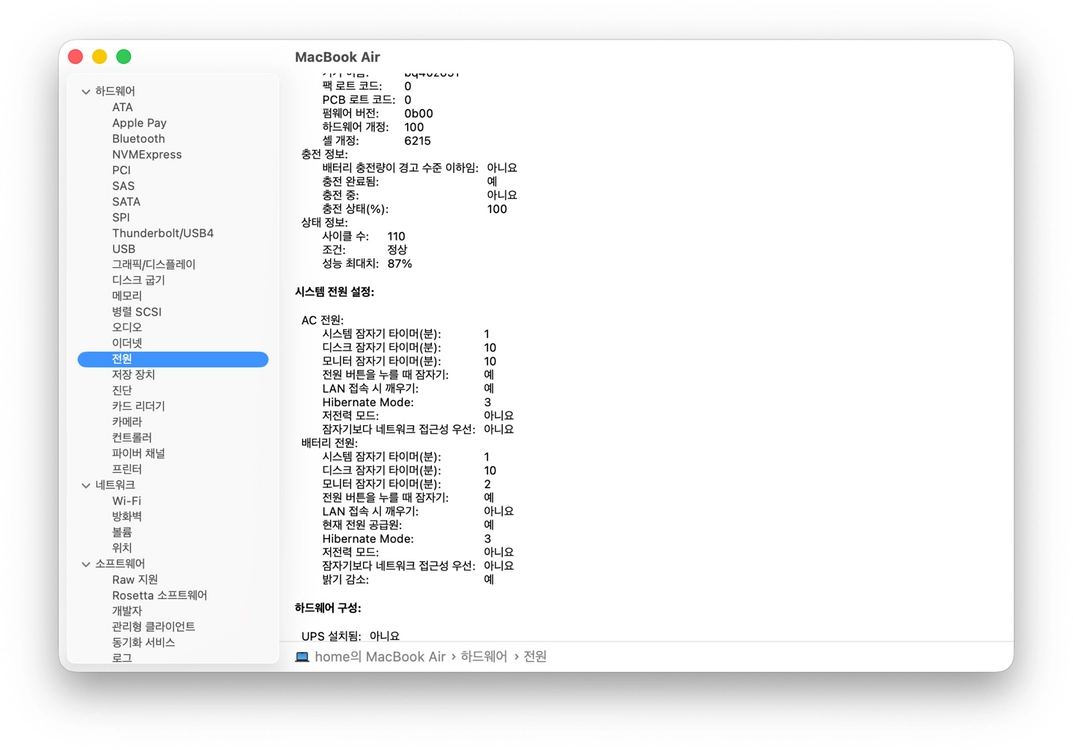Viewport: 1073px width, 750px height.
Task: Open the 오디오 entry
Action: coord(127,328)
